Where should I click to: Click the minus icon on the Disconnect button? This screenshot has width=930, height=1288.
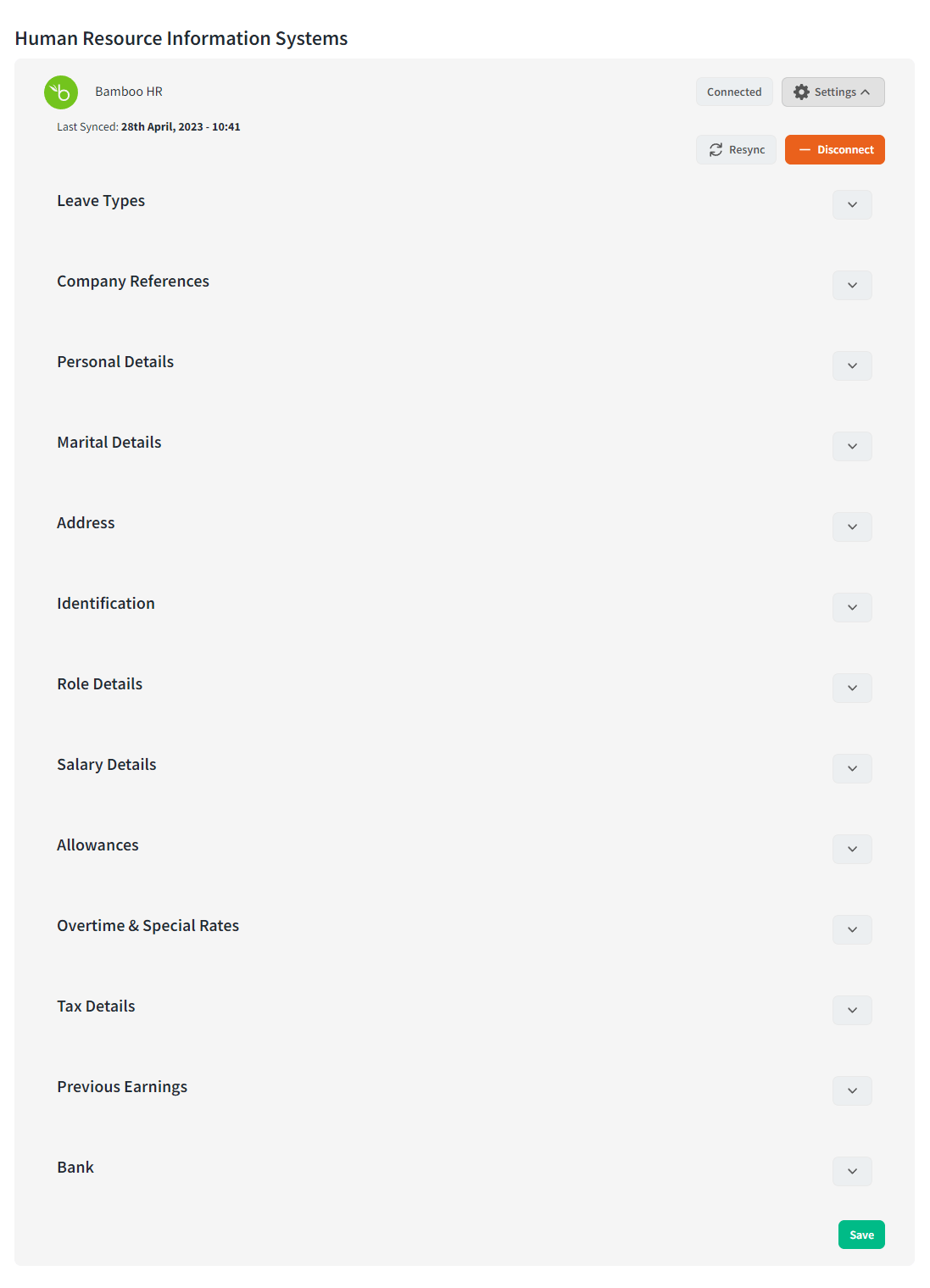[x=806, y=149]
